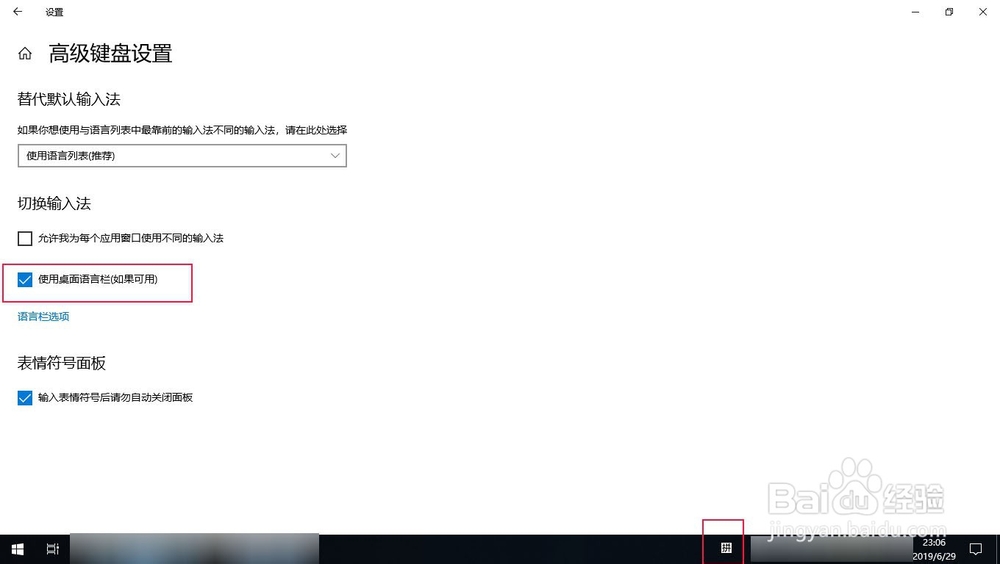The height and width of the screenshot is (564, 1000).
Task: Close the Settings window
Action: [983, 12]
